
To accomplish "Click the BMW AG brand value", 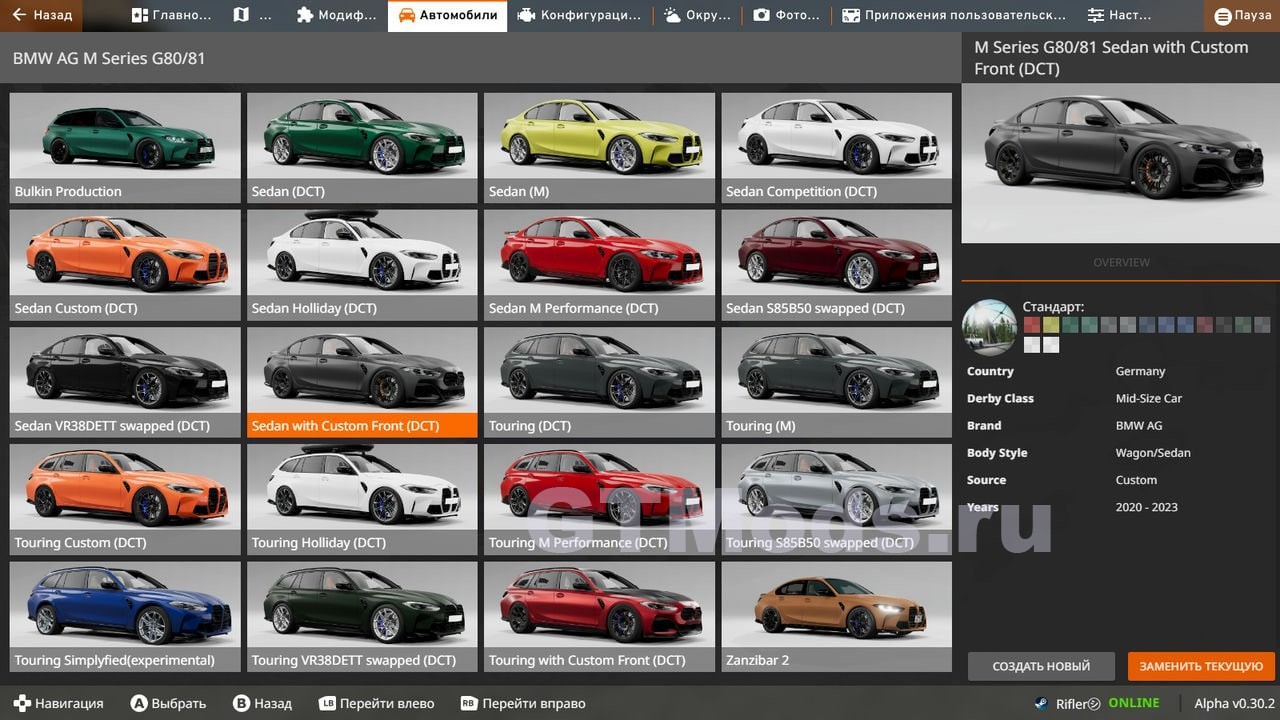I will 1138,425.
